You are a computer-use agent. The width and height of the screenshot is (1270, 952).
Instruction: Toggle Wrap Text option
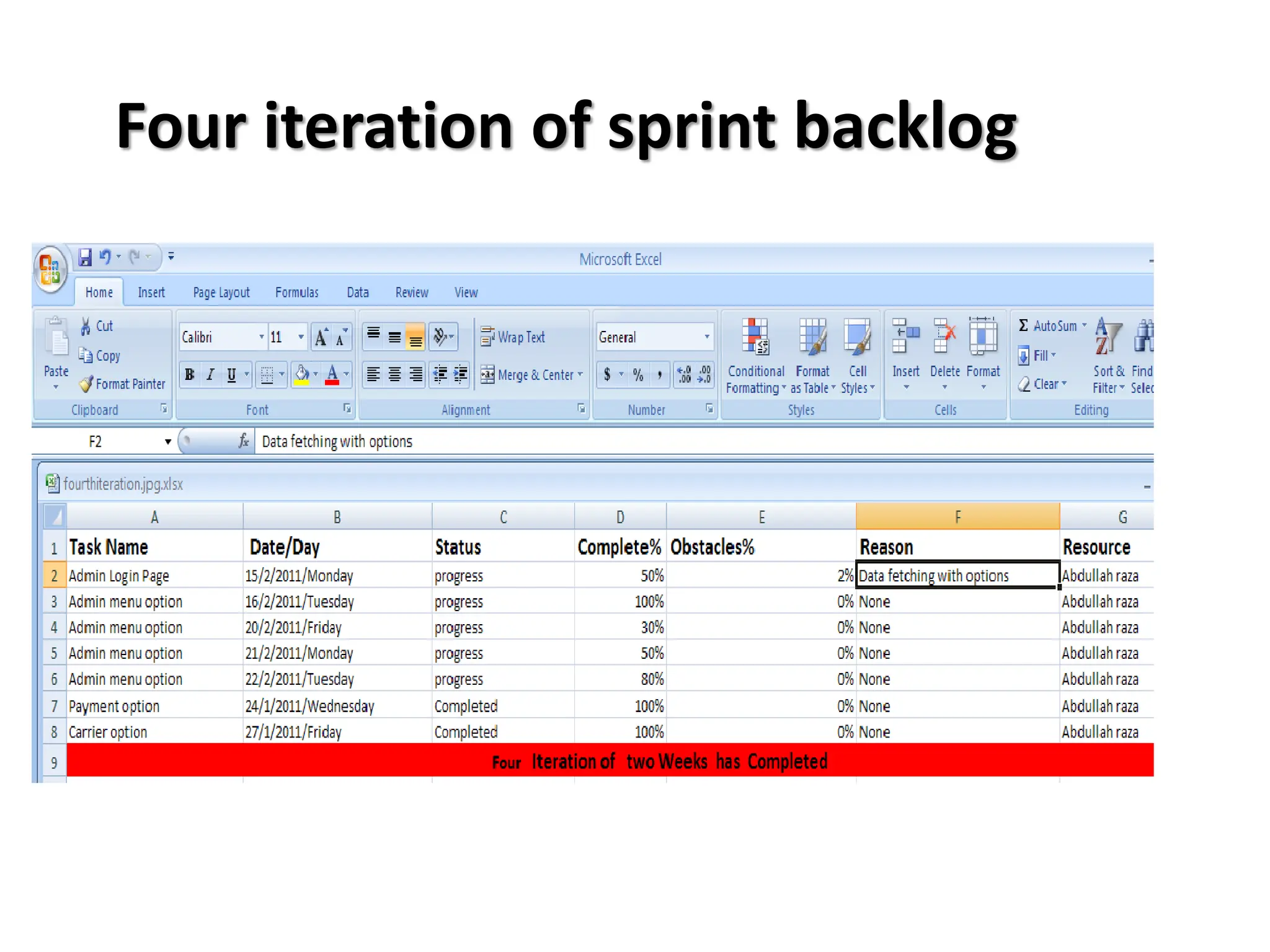point(513,337)
